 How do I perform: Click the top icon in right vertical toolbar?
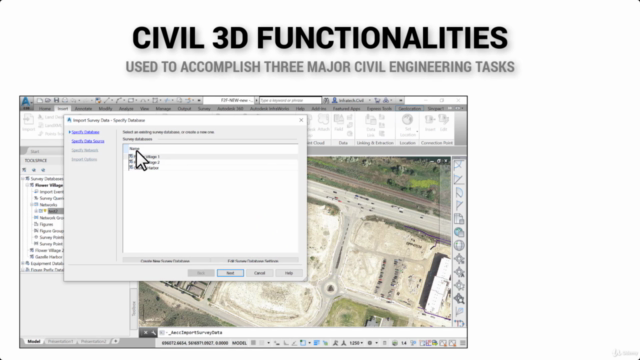point(459,165)
